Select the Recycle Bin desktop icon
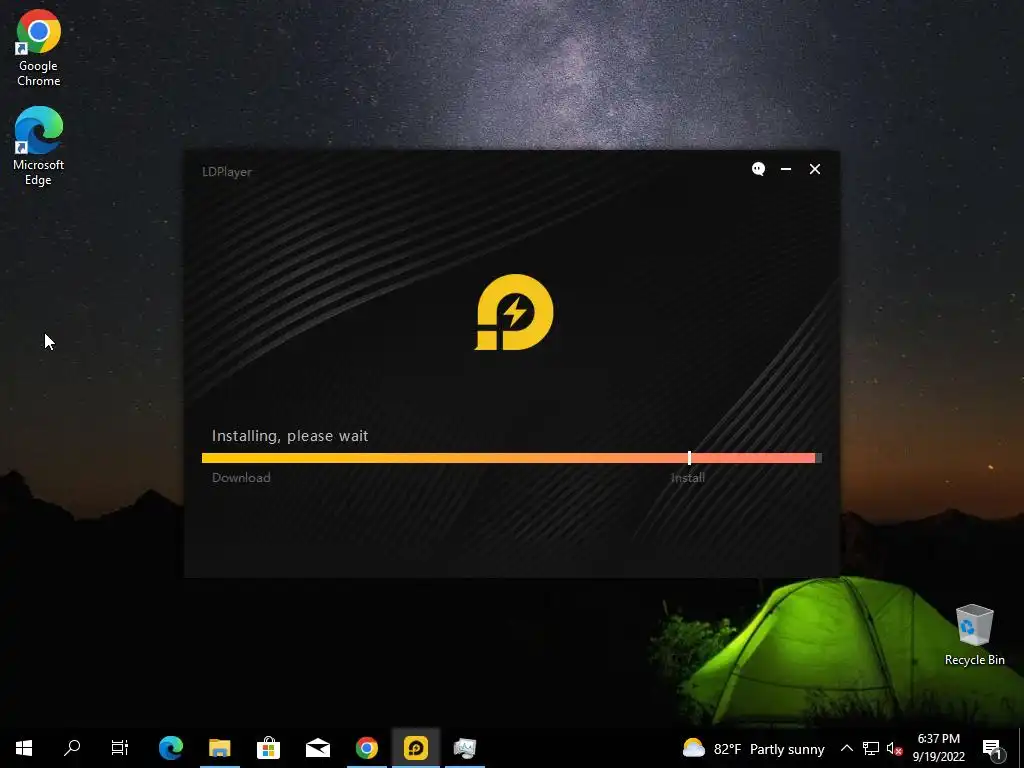The height and width of the screenshot is (768, 1024). click(974, 635)
